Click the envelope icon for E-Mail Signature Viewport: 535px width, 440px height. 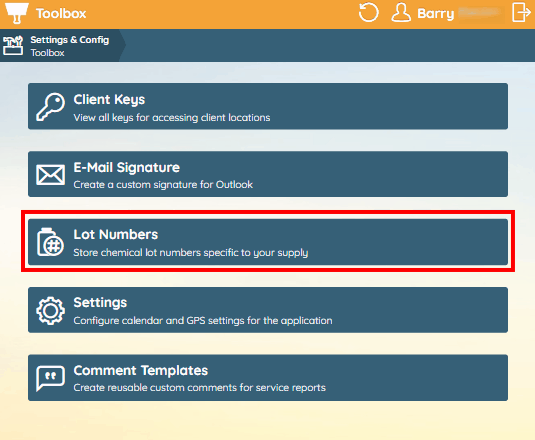point(50,175)
